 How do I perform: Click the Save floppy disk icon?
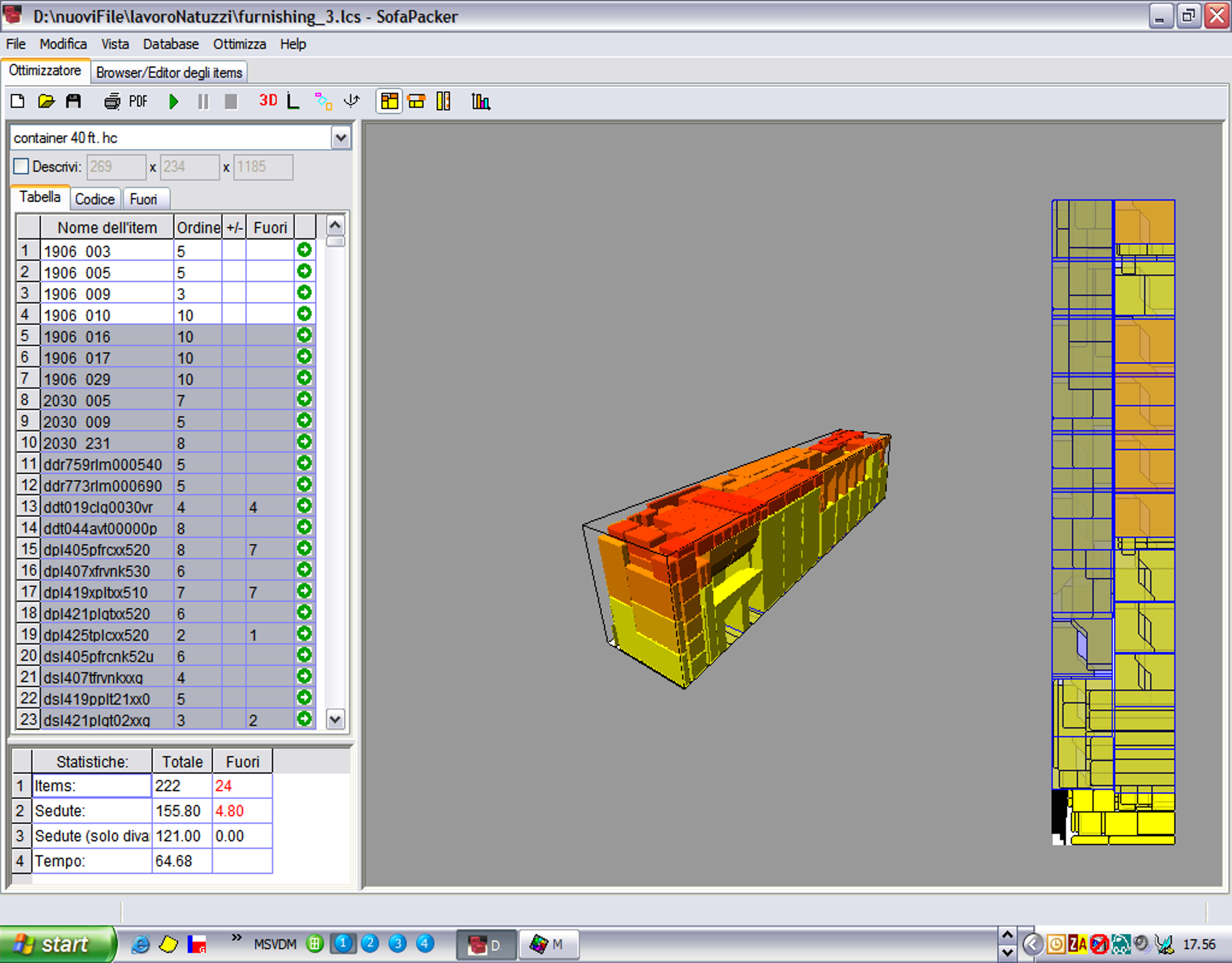pos(73,101)
